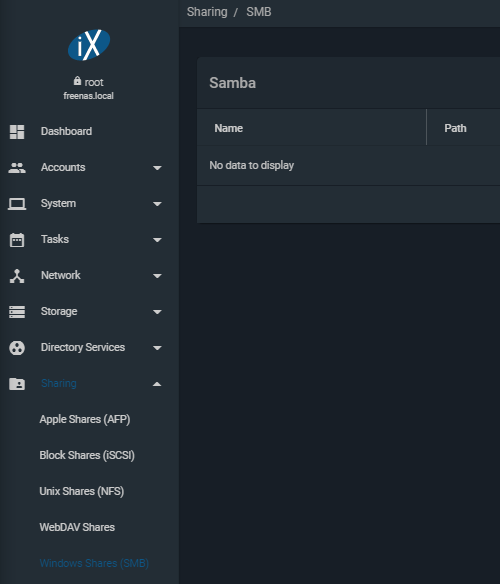Open the Accounts menu item

point(63,167)
